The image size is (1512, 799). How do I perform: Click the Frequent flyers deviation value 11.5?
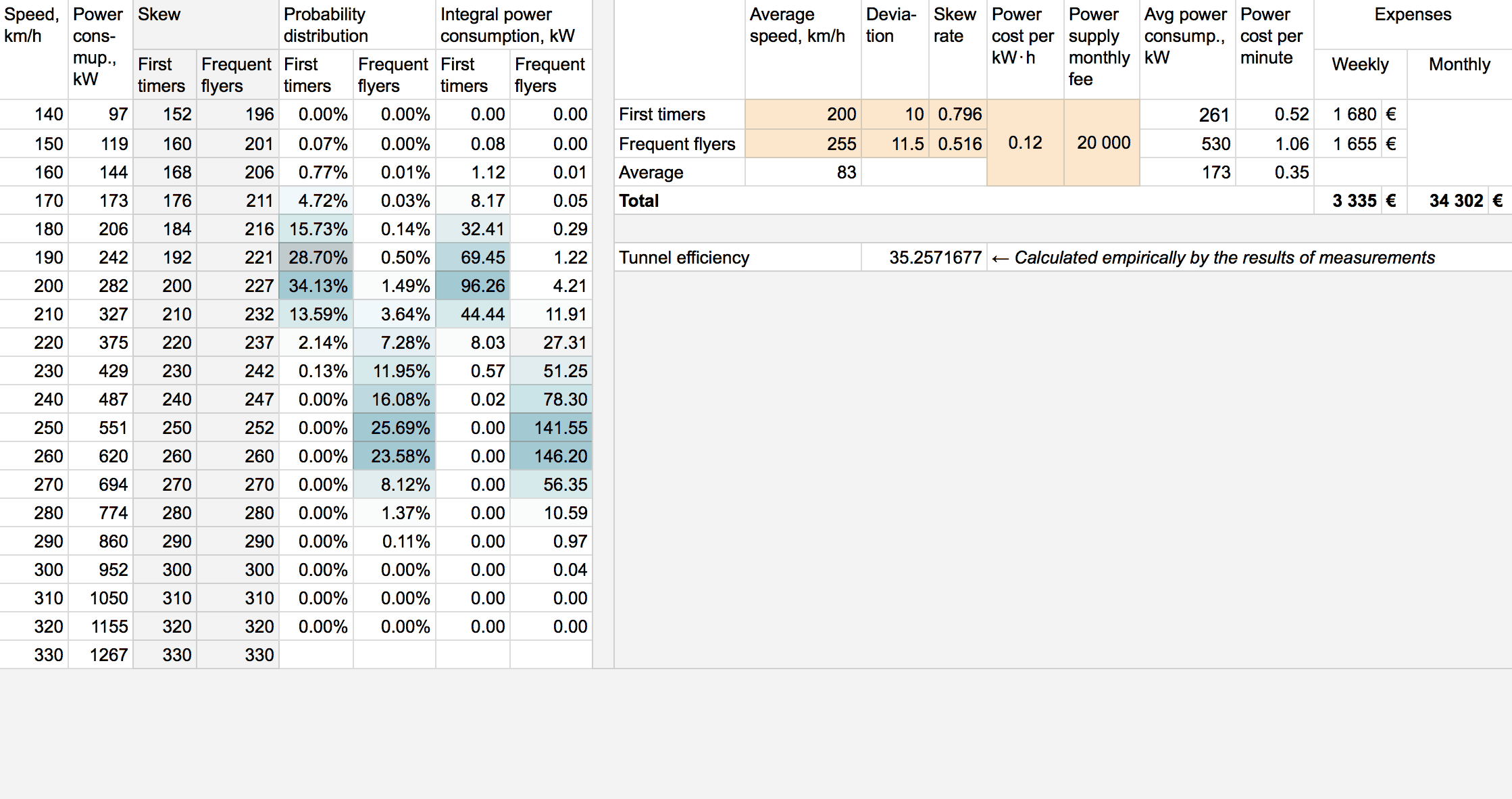tap(896, 143)
